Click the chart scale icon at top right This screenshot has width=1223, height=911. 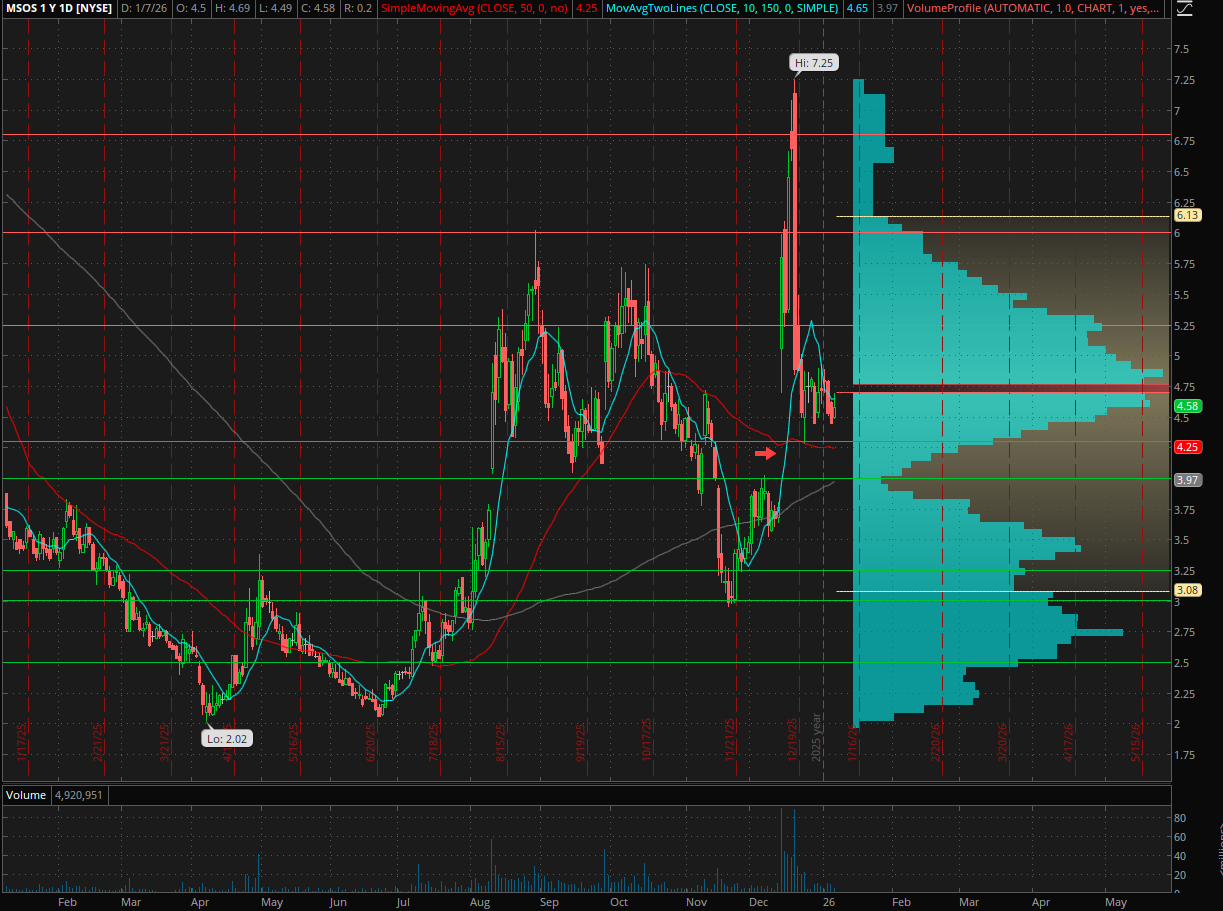[1186, 9]
